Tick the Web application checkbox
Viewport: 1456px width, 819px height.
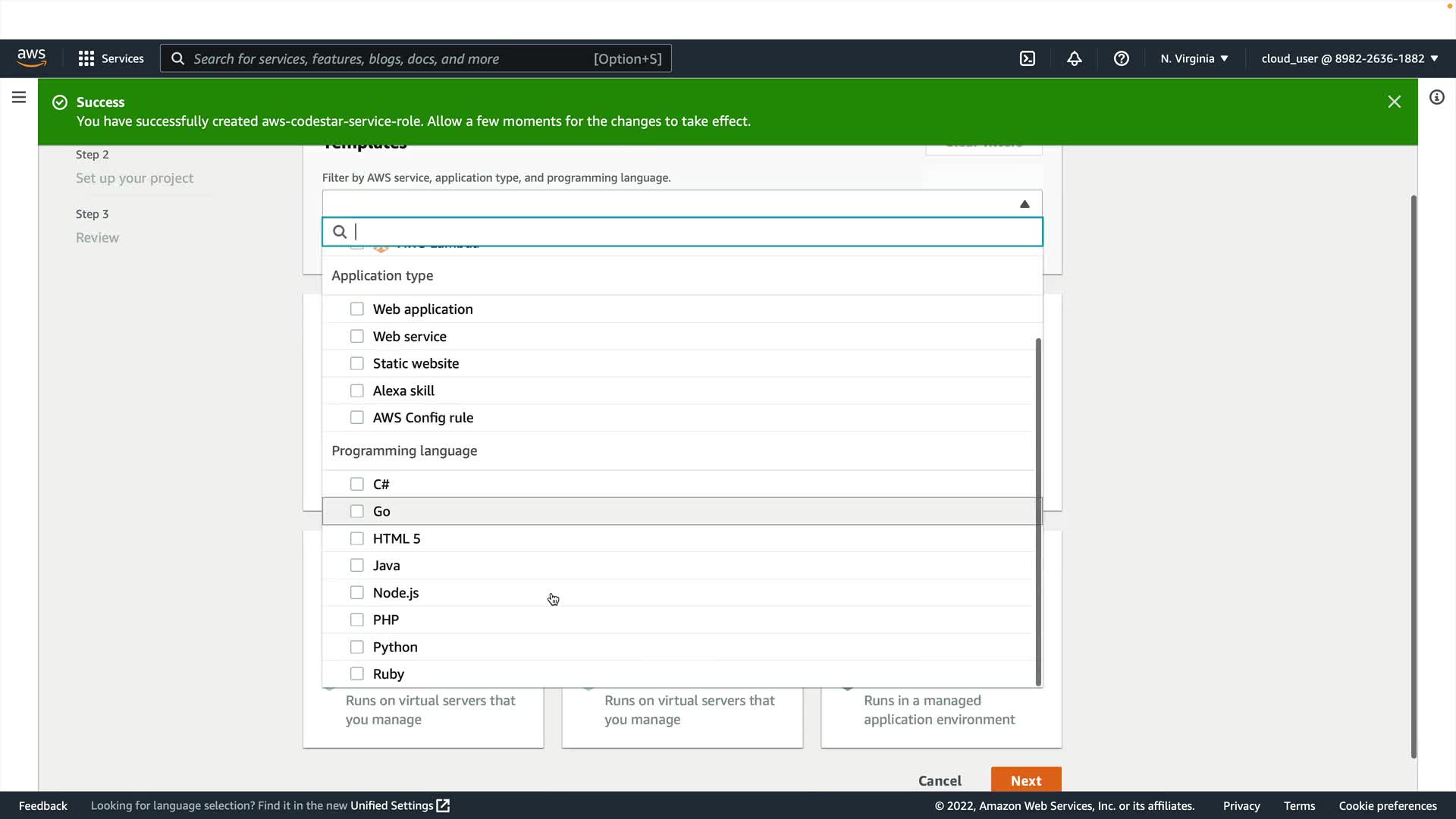357,309
